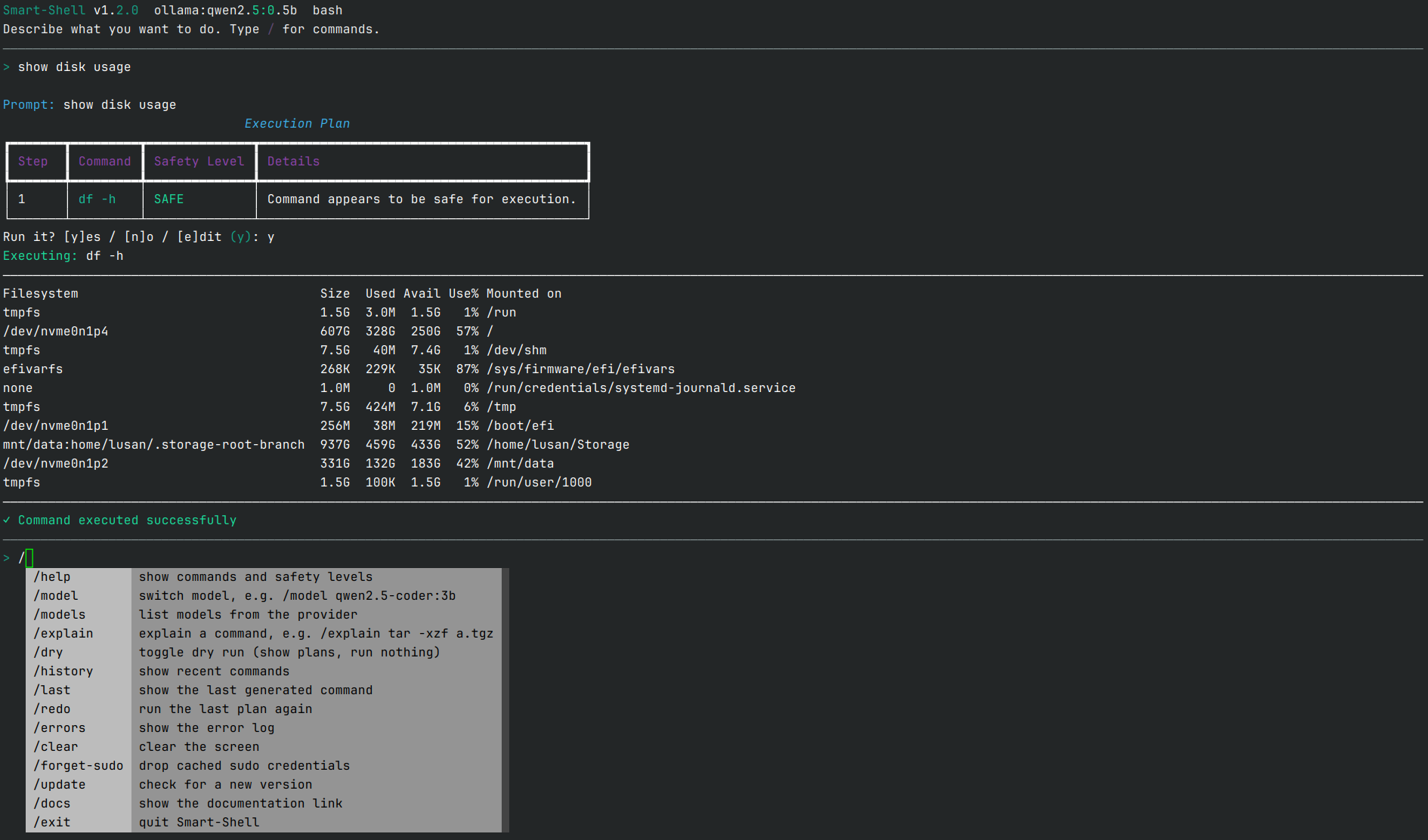1428x840 pixels.
Task: Click the 'Run it?' confirmation prompt line
Action: (139, 237)
